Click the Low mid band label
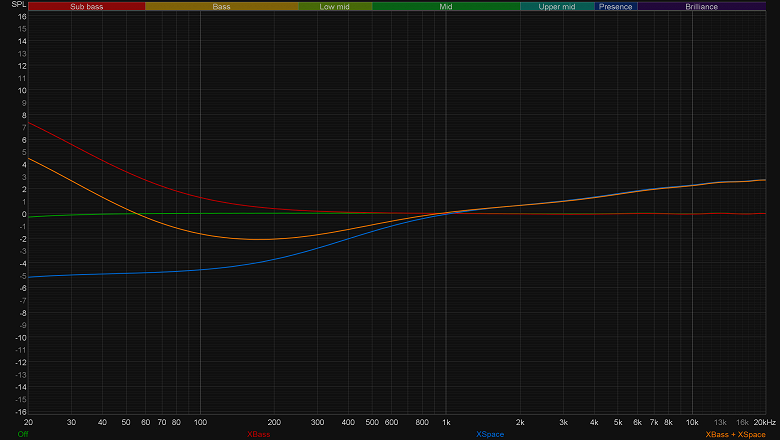 pos(335,6)
